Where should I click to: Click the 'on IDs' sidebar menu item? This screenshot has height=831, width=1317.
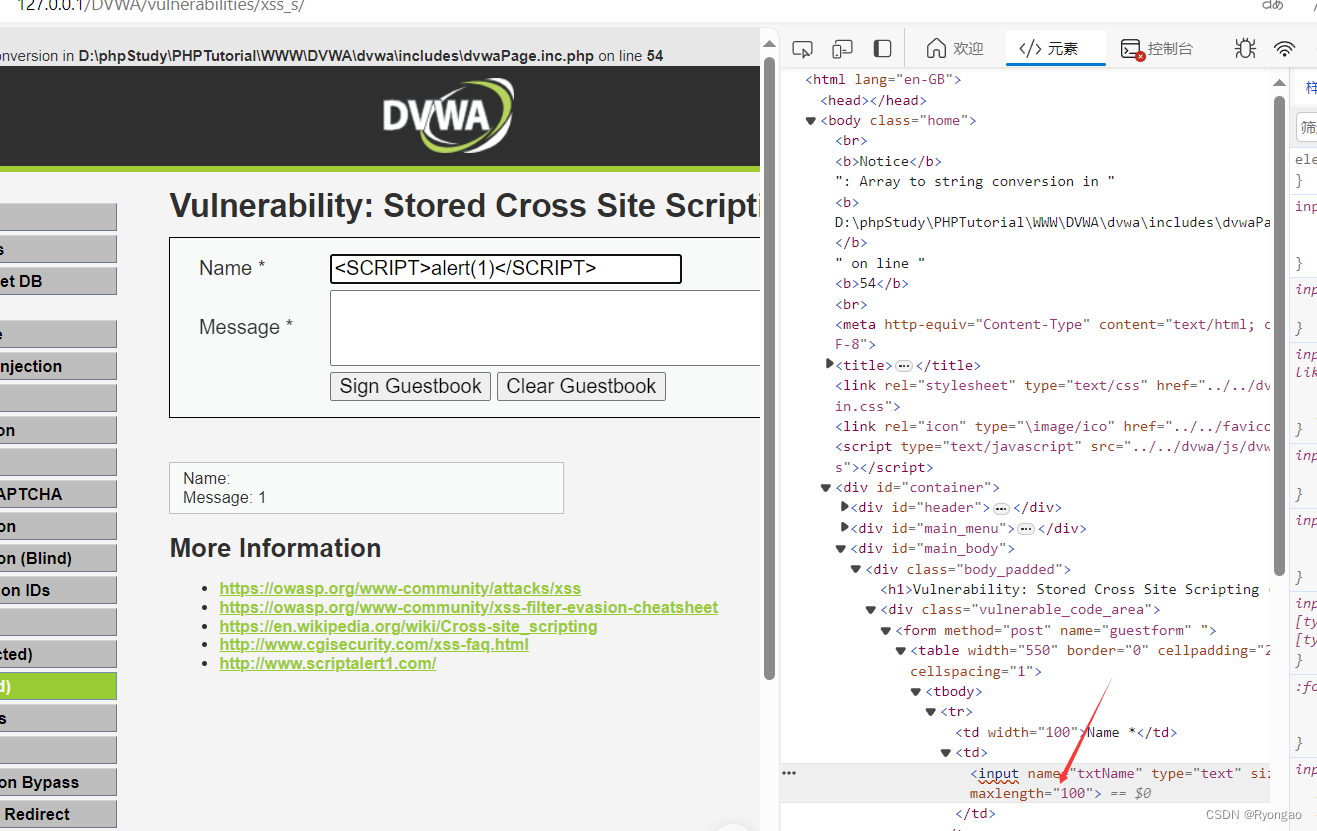pos(58,590)
